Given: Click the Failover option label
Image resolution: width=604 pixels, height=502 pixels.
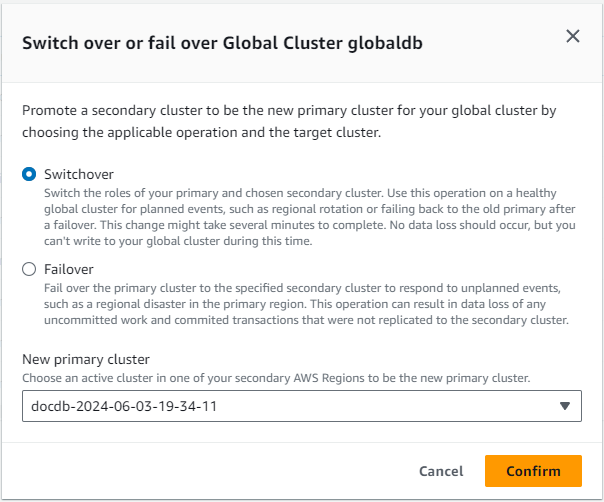Looking at the screenshot, I should click(68, 268).
